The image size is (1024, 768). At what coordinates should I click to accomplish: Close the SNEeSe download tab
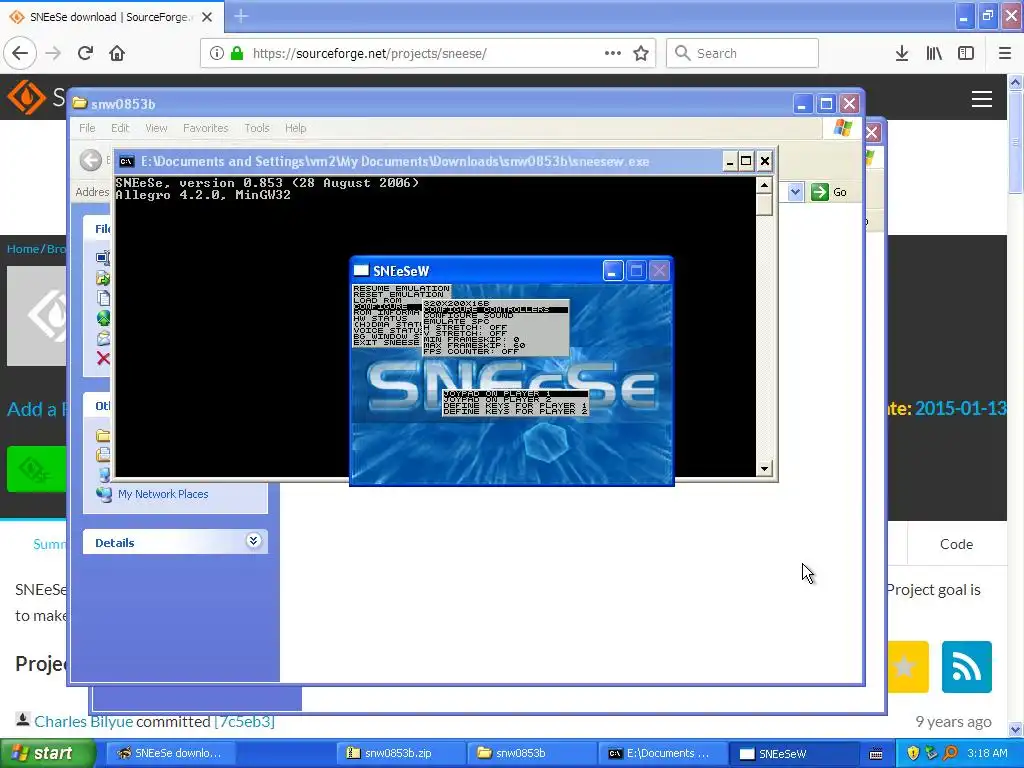[207, 17]
